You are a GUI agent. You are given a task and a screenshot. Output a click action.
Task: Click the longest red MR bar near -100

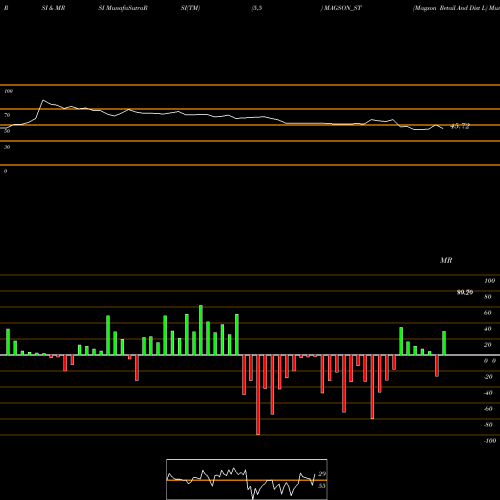pyautogui.click(x=258, y=395)
